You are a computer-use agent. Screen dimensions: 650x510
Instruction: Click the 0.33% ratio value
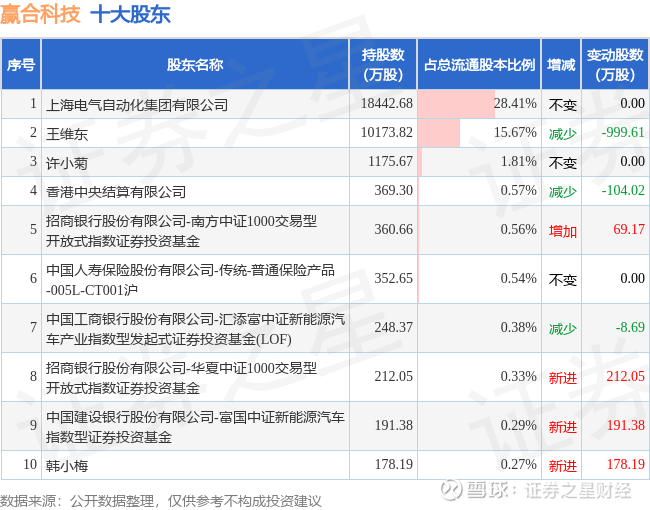[519, 376]
